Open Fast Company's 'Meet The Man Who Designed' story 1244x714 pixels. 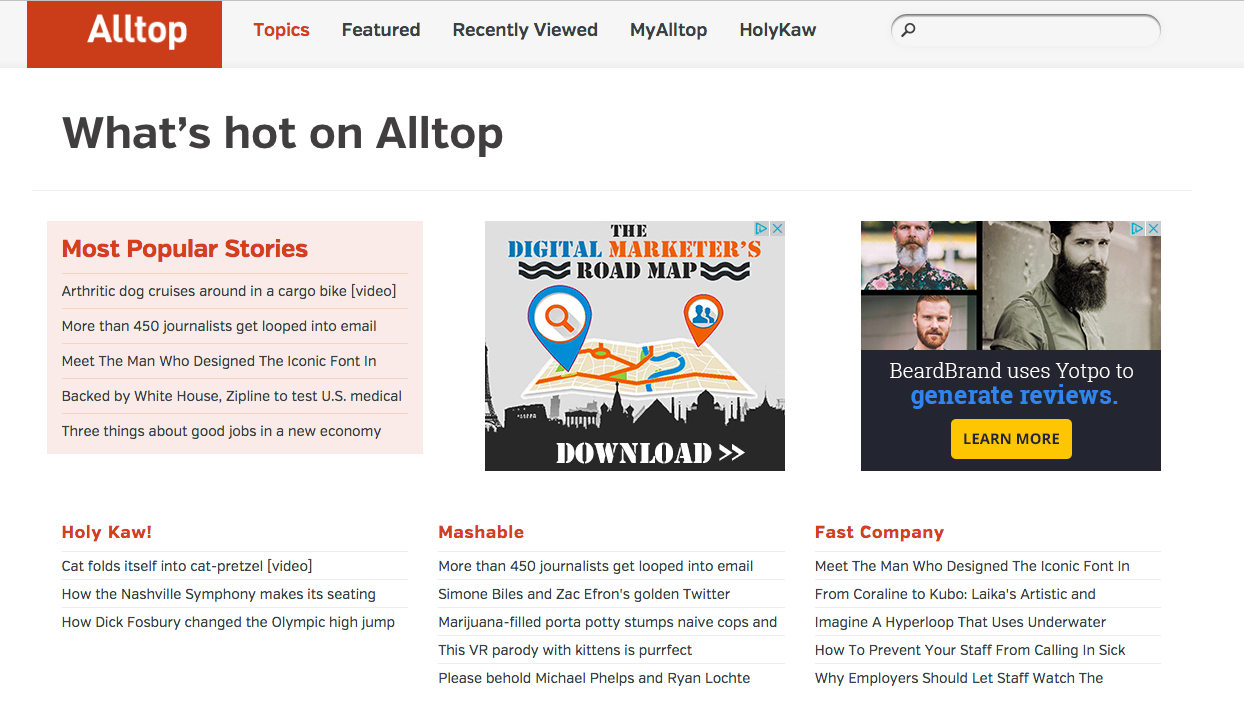click(x=972, y=566)
